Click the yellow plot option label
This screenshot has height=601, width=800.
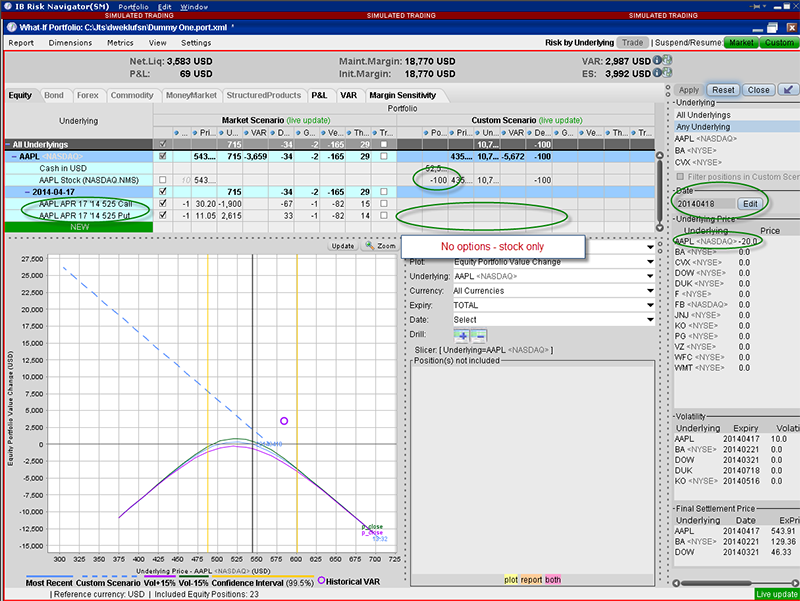coord(511,580)
